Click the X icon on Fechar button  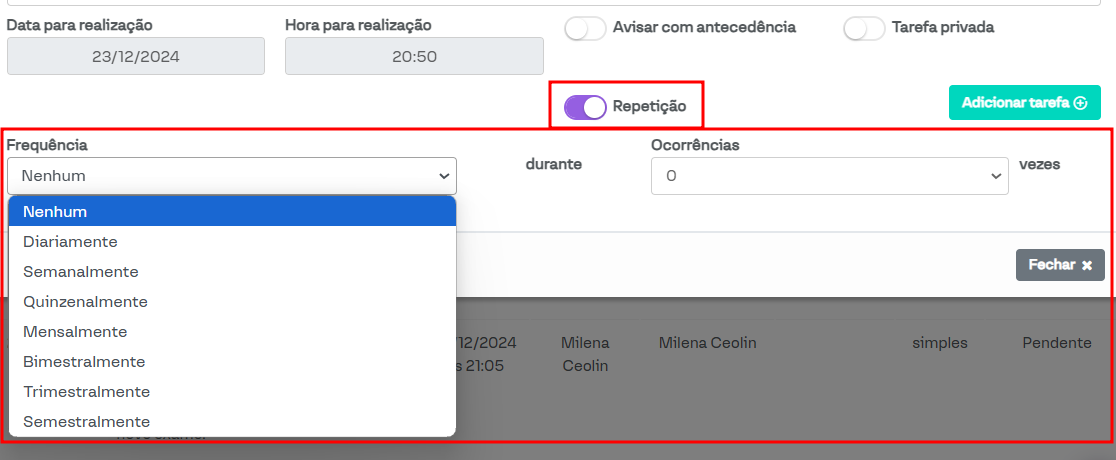click(1086, 265)
